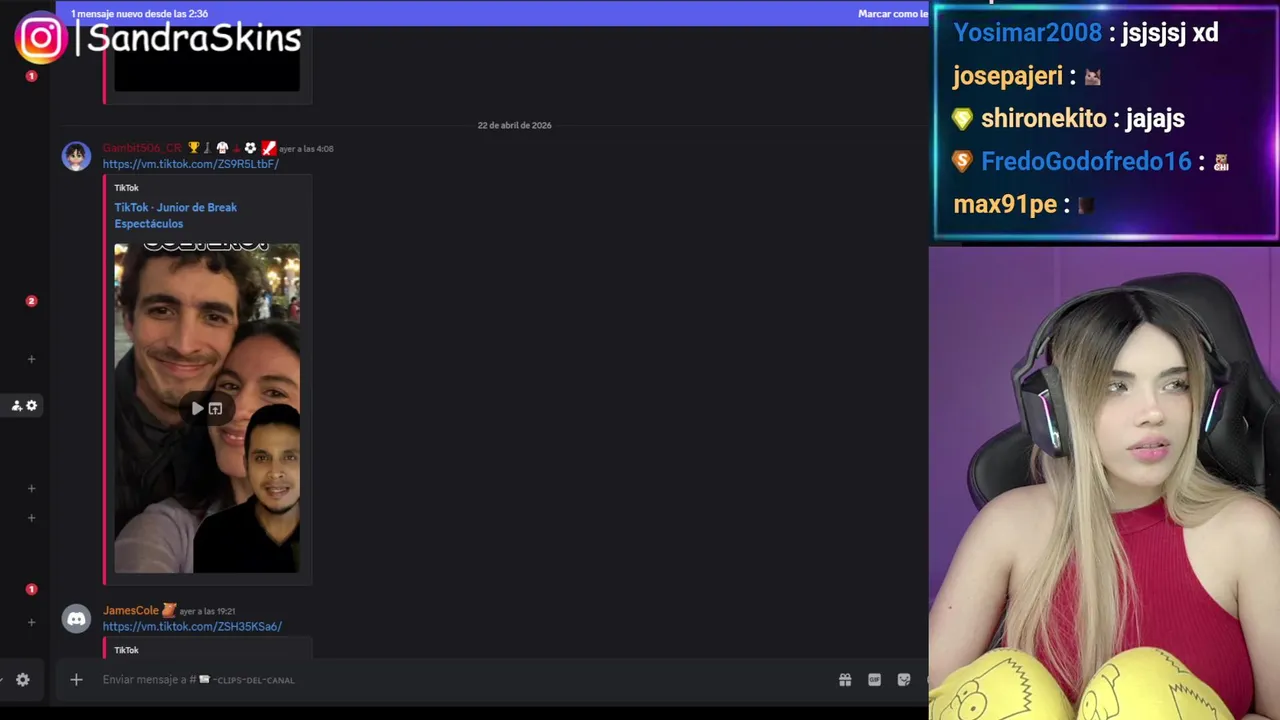Click the orange badge beside FredoGodofredo16
The width and height of the screenshot is (1280, 720).
click(x=962, y=161)
